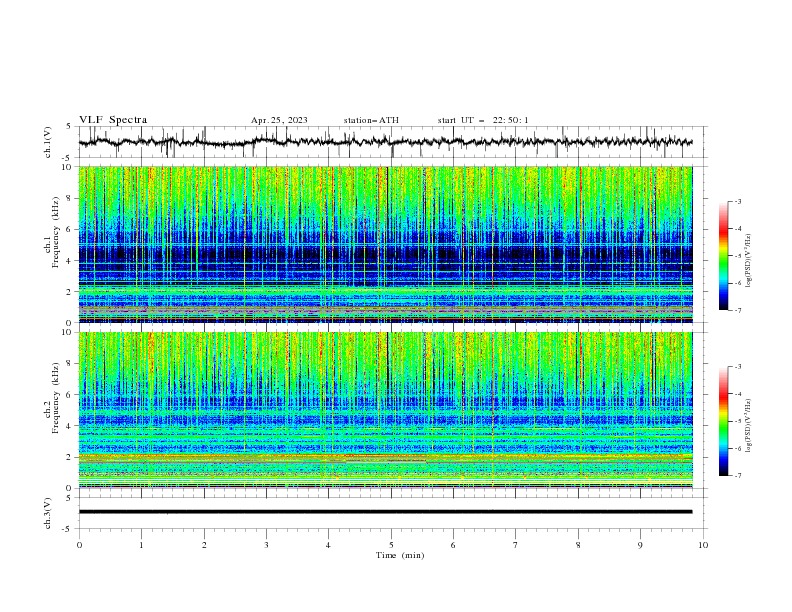Select the "ch.2 Frequency (kHz)" axis label
Screen dimensions: 792x612
pyautogui.click(x=53, y=398)
